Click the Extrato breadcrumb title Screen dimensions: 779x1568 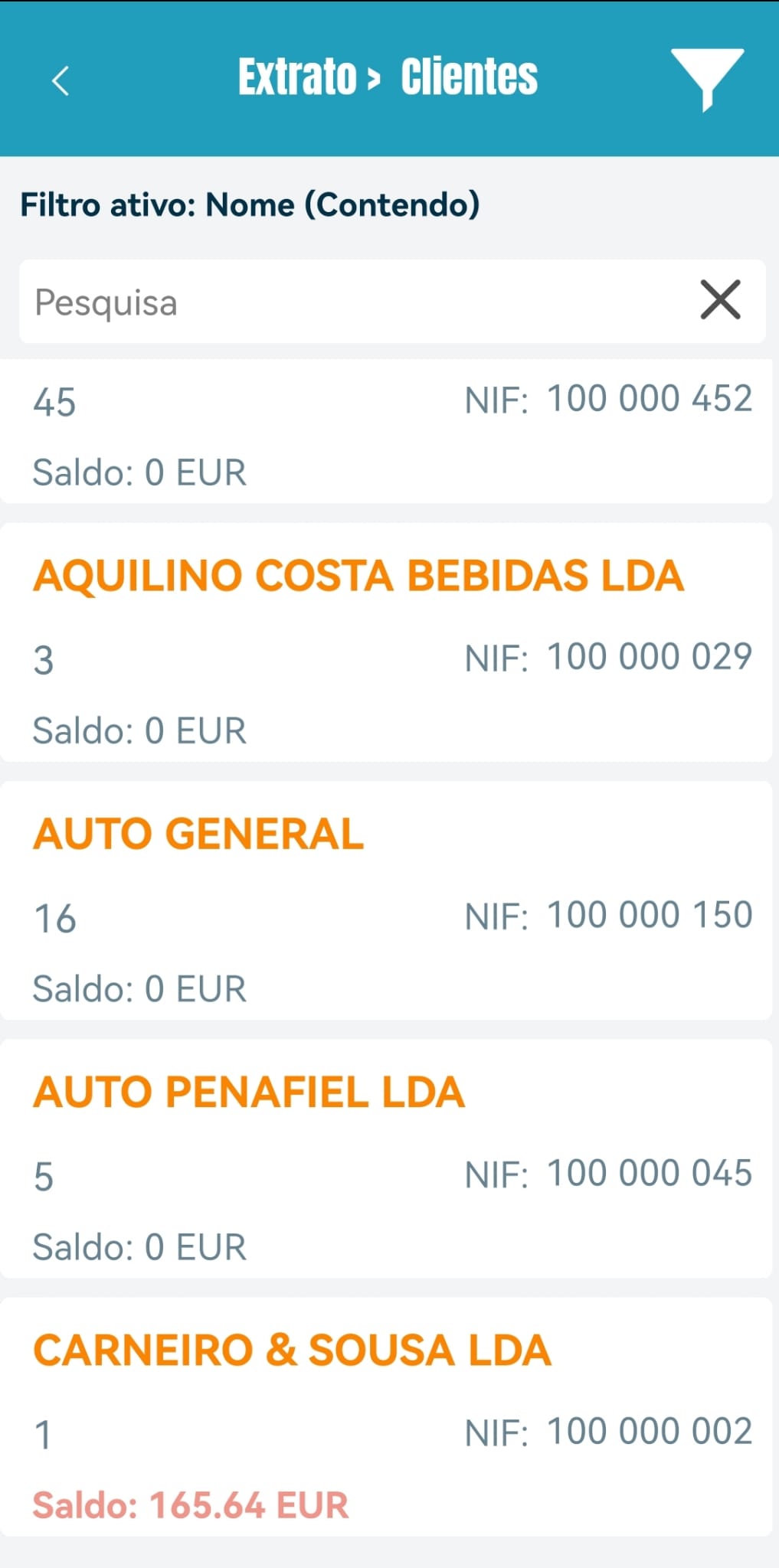297,77
